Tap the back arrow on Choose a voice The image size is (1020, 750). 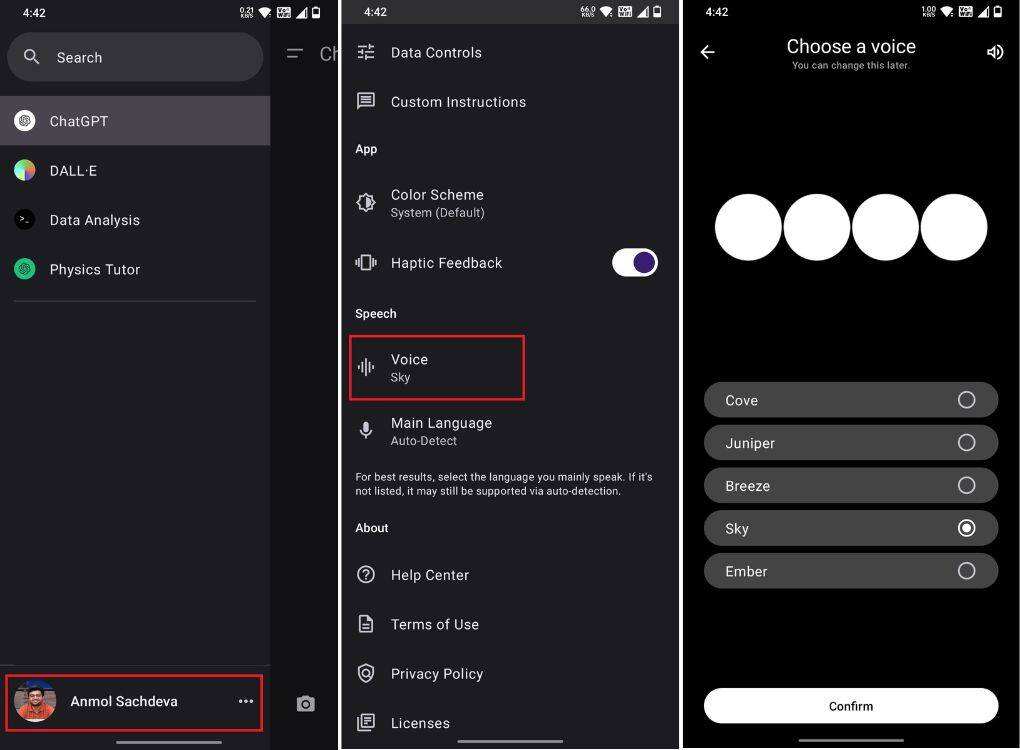708,52
